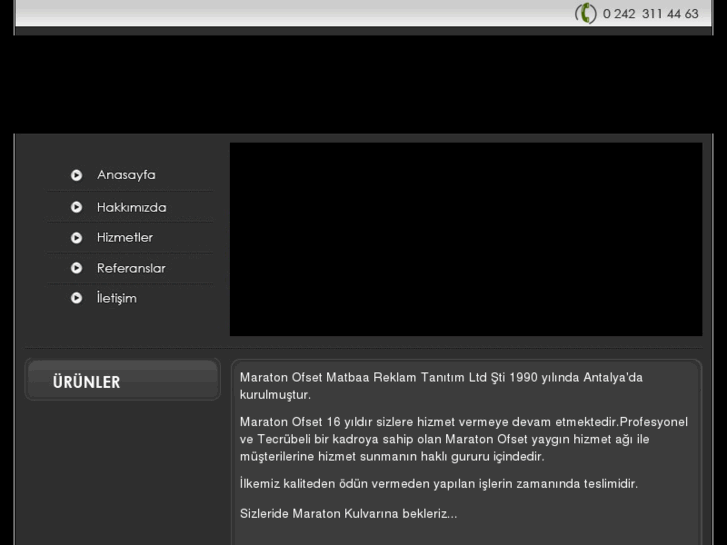
Task: Click the sentence starting "İlkemiz kaliteden ödün"
Action: pos(439,484)
